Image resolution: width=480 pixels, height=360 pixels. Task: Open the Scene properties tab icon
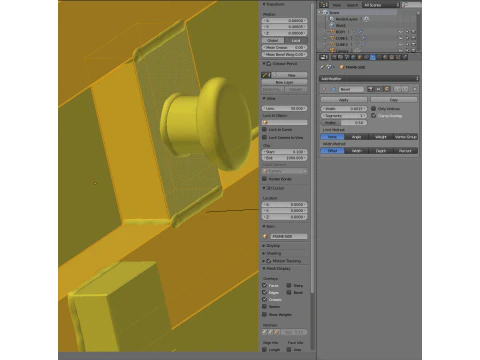347,57
